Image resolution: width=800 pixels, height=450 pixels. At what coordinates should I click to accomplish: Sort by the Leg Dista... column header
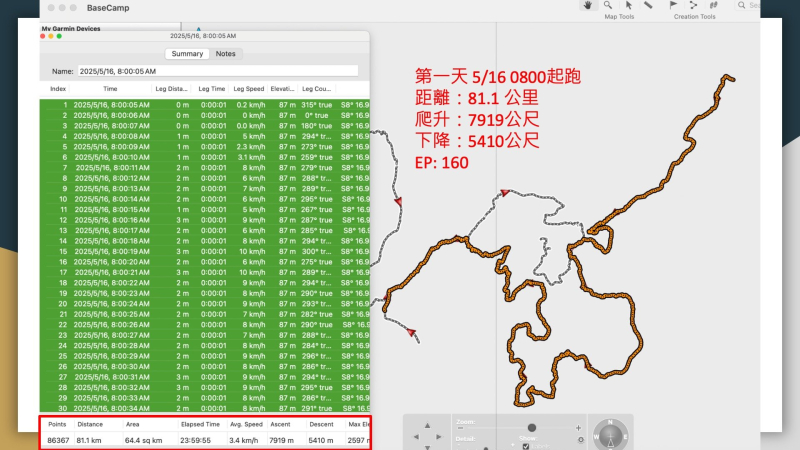click(x=171, y=89)
